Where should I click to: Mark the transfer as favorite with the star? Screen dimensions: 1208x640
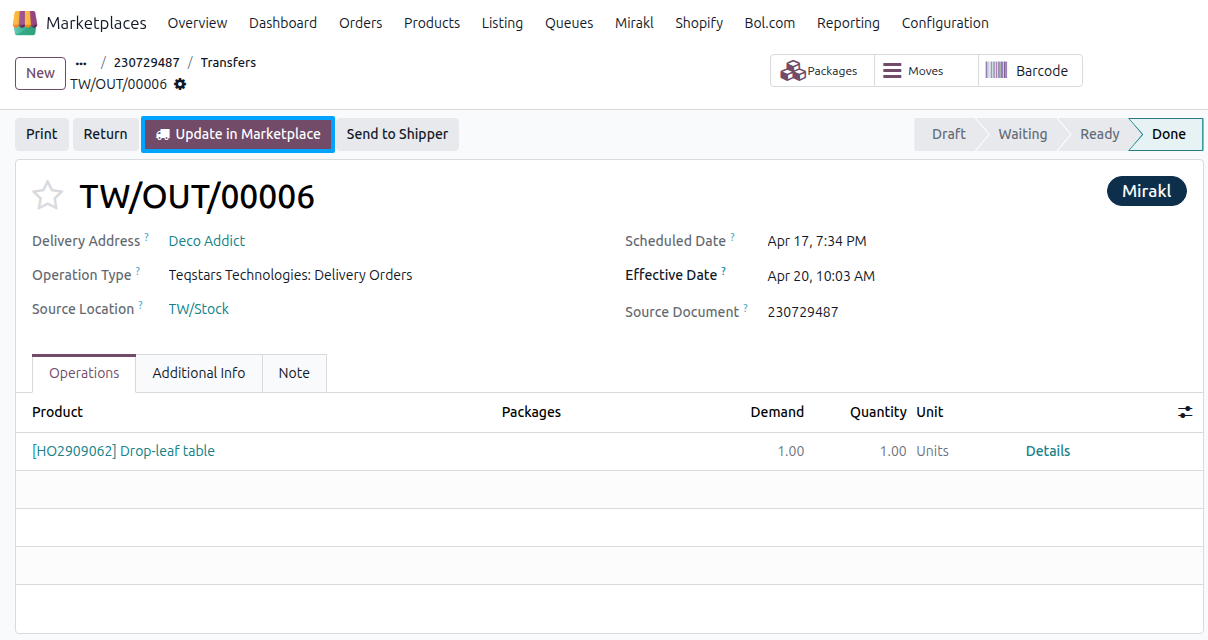[48, 196]
